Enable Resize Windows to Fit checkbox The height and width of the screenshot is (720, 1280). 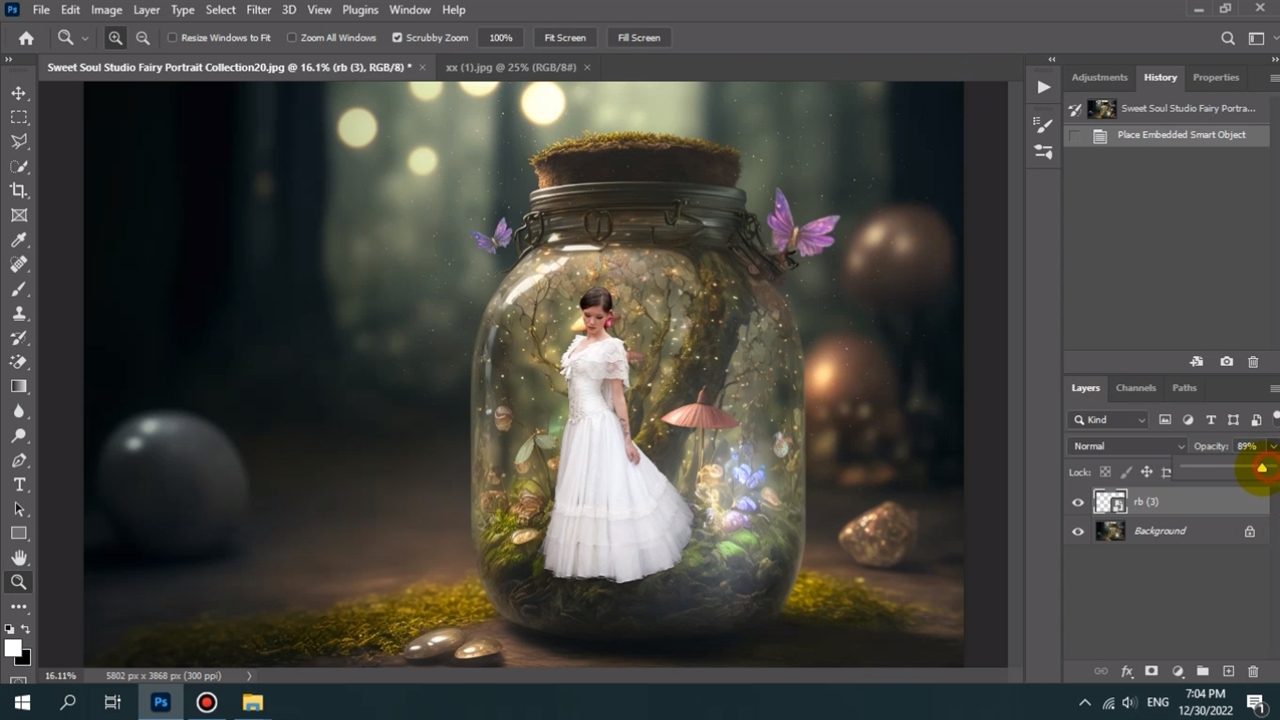[x=172, y=38]
